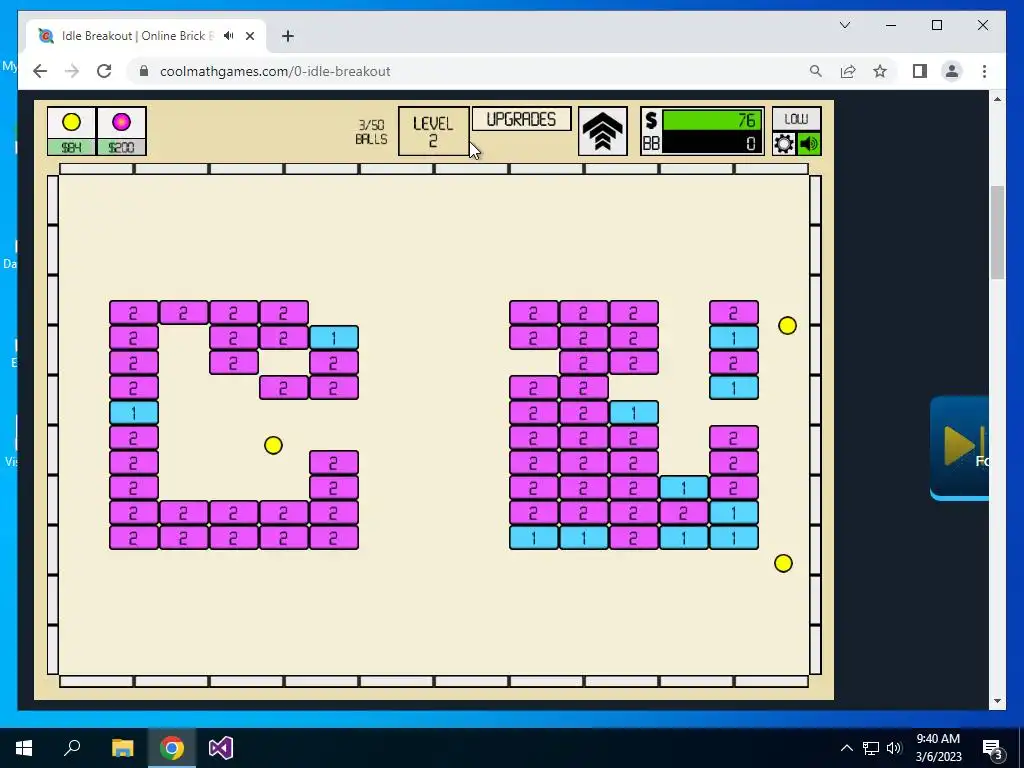Click the coolmathgames address bar
Viewport: 1024px width, 768px height.
pyautogui.click(x=275, y=71)
